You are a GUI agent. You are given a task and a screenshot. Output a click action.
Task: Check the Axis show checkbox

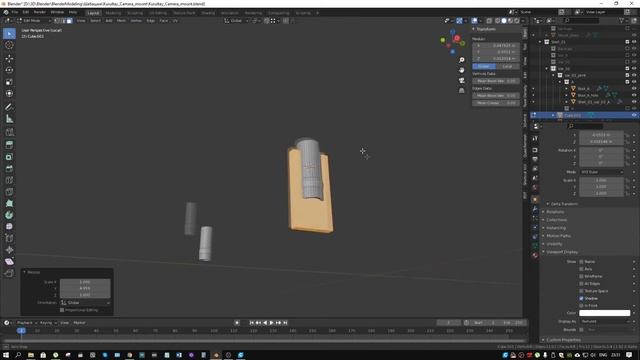point(581,269)
